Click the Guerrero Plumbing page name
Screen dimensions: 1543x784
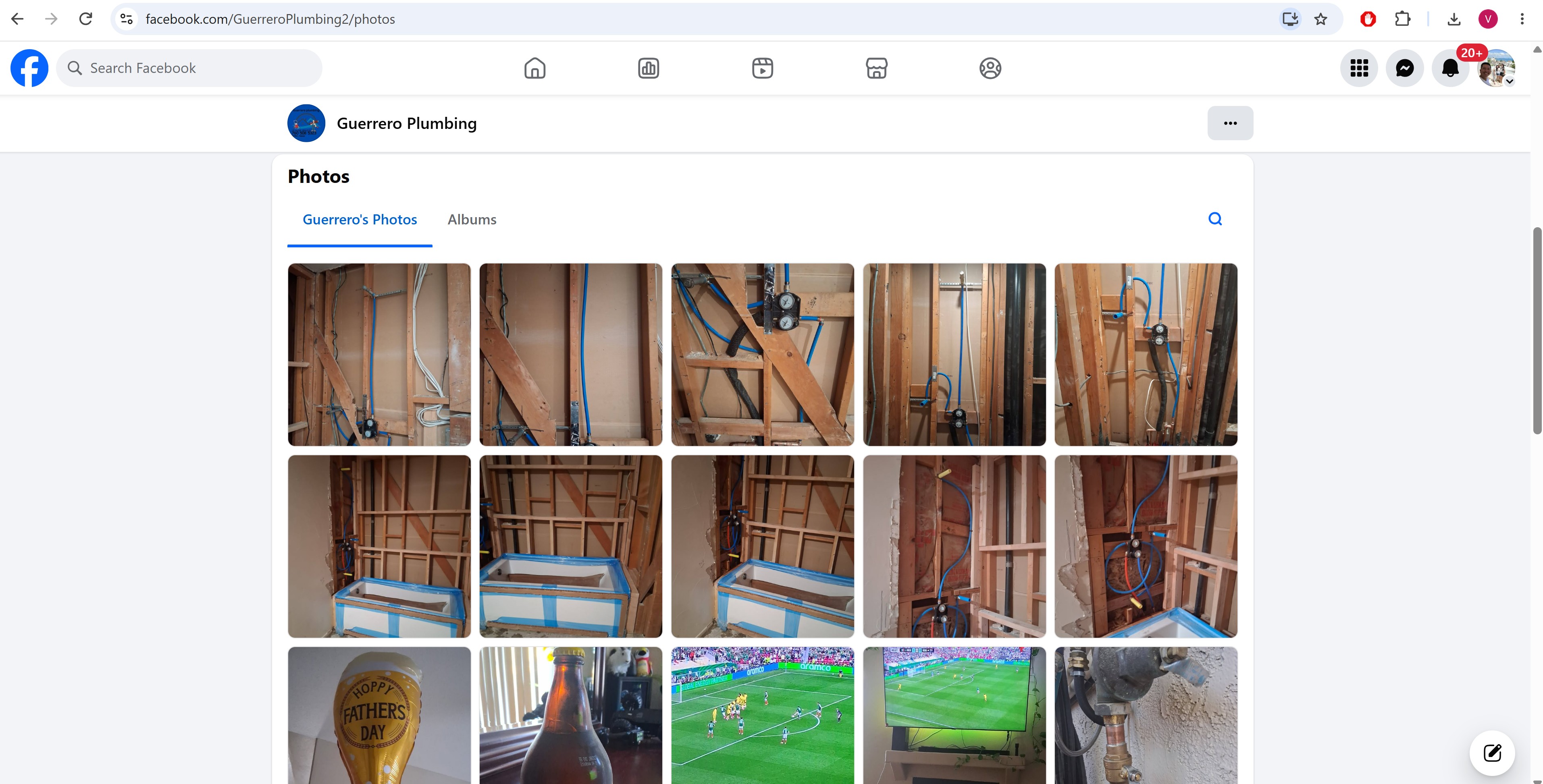[x=407, y=123]
